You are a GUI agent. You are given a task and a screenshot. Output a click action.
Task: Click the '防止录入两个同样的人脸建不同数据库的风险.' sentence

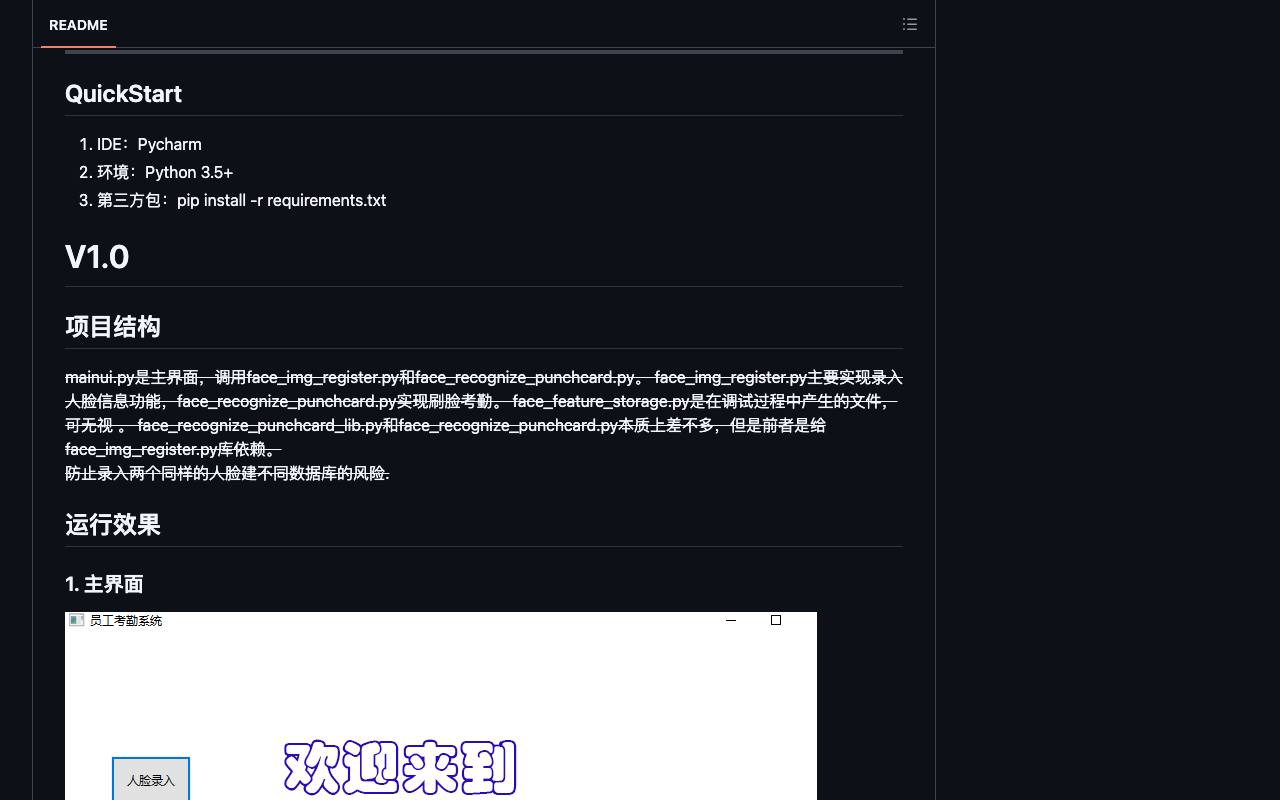227,473
